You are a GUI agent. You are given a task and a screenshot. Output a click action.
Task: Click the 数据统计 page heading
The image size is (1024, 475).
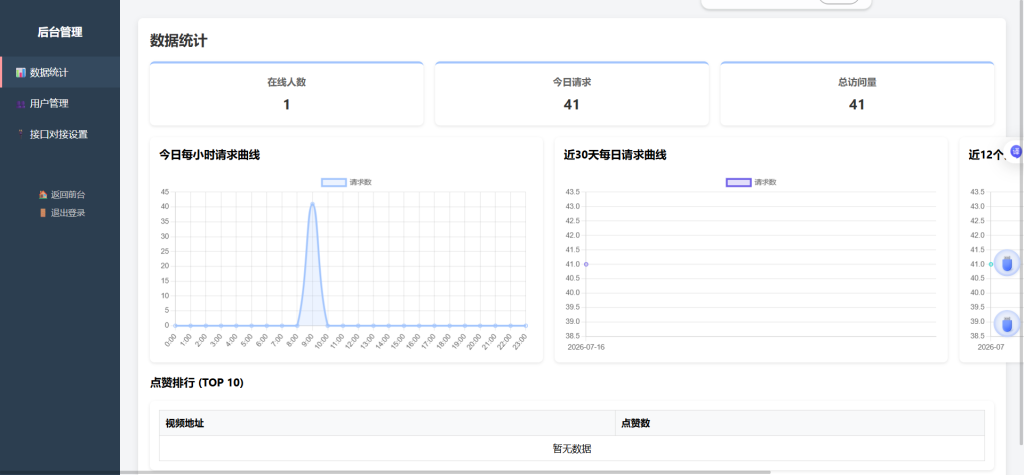click(x=178, y=41)
